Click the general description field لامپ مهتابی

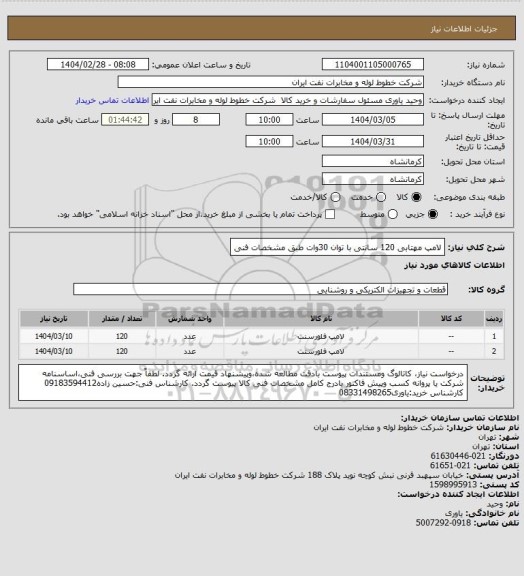coord(337,247)
